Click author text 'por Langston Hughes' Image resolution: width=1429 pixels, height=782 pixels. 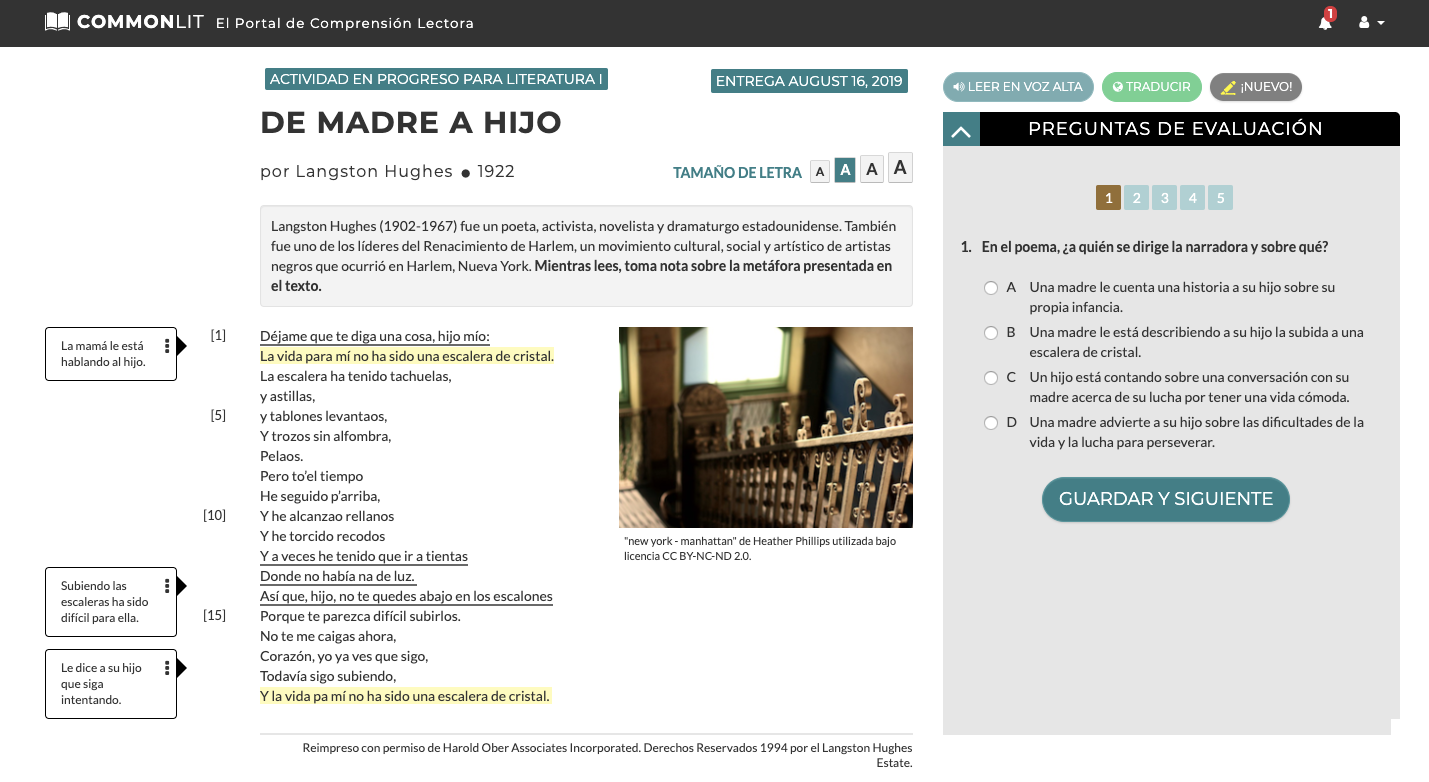click(356, 171)
